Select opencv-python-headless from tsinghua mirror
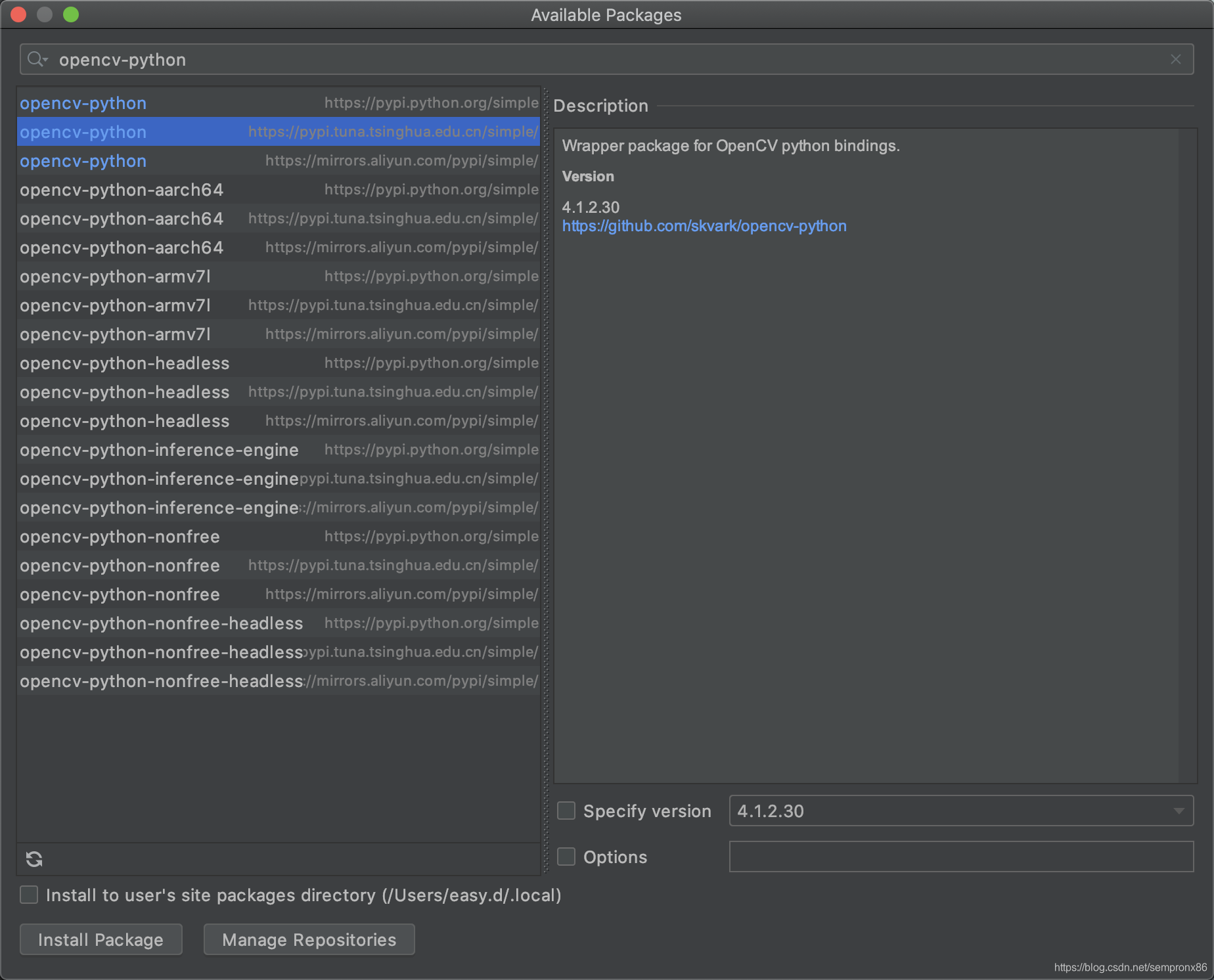This screenshot has height=980, width=1214. coord(279,392)
